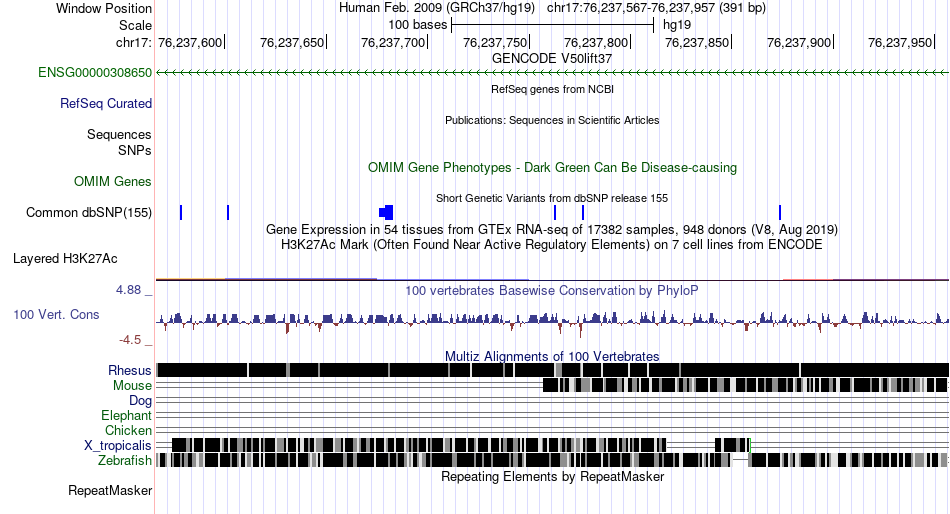The width and height of the screenshot is (950, 514).
Task: Click the 4.88 PhyloP upper axis value
Action: click(x=128, y=290)
